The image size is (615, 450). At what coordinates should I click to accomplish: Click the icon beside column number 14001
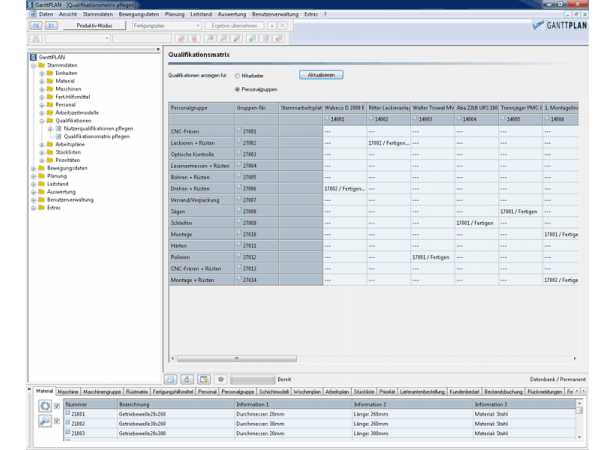coord(328,119)
